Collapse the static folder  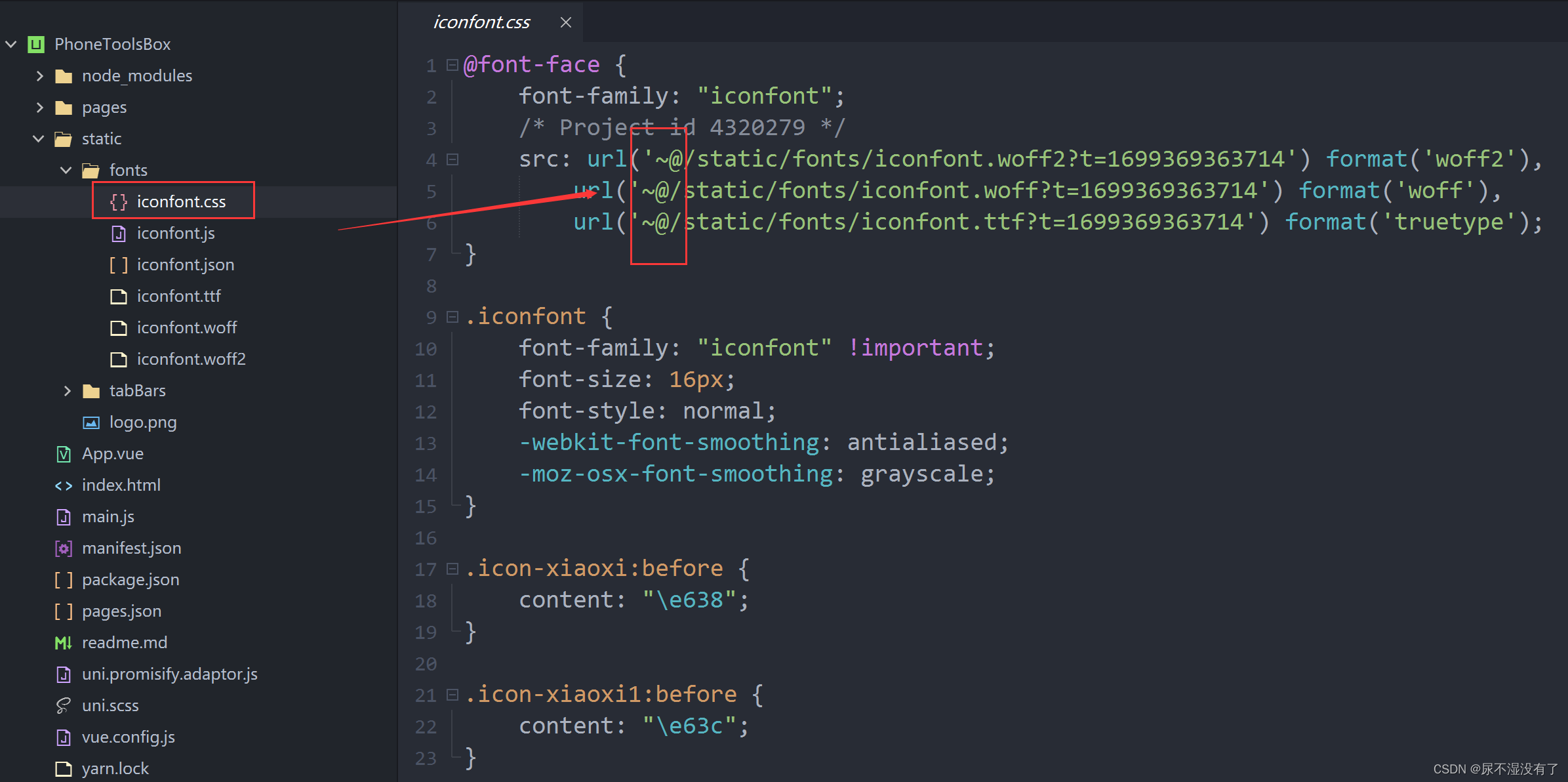(40, 139)
